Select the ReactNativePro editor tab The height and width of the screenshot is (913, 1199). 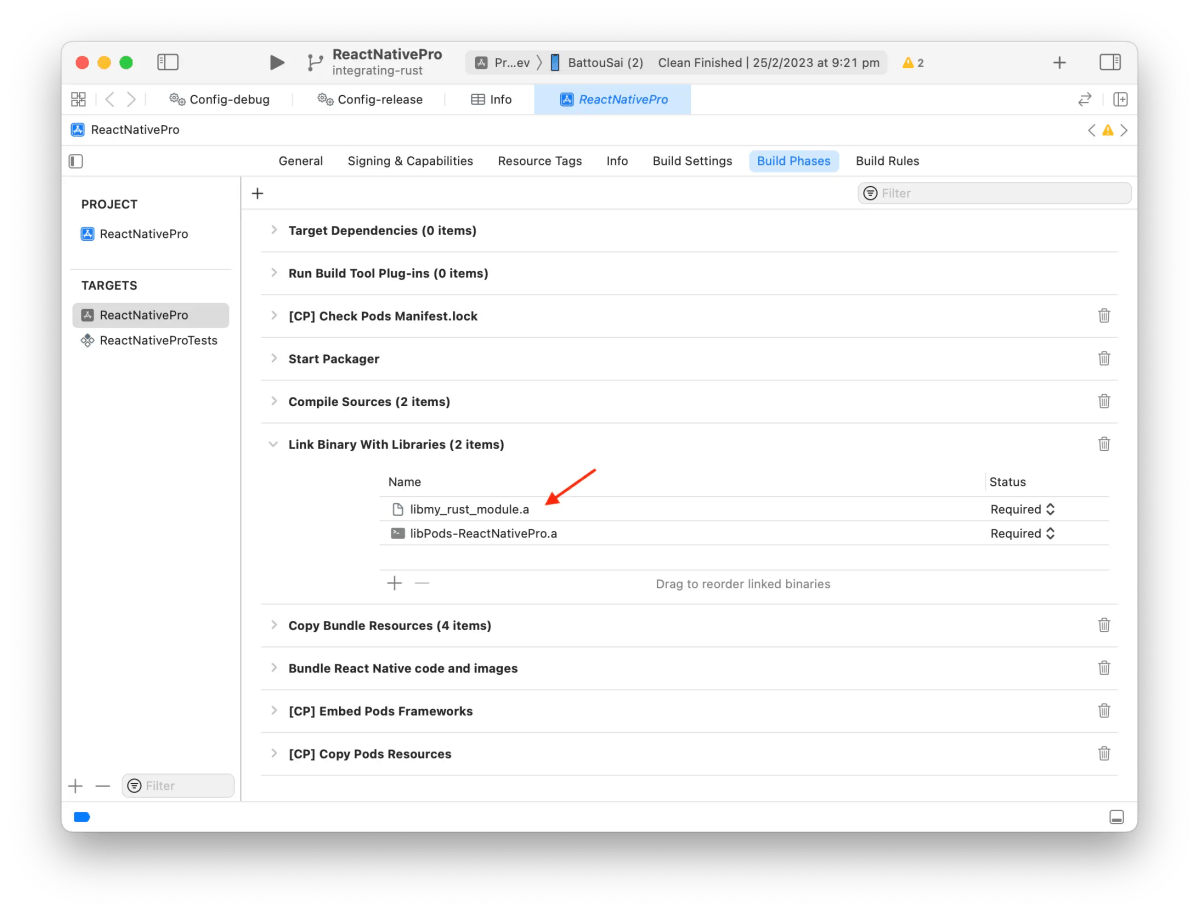(x=613, y=99)
